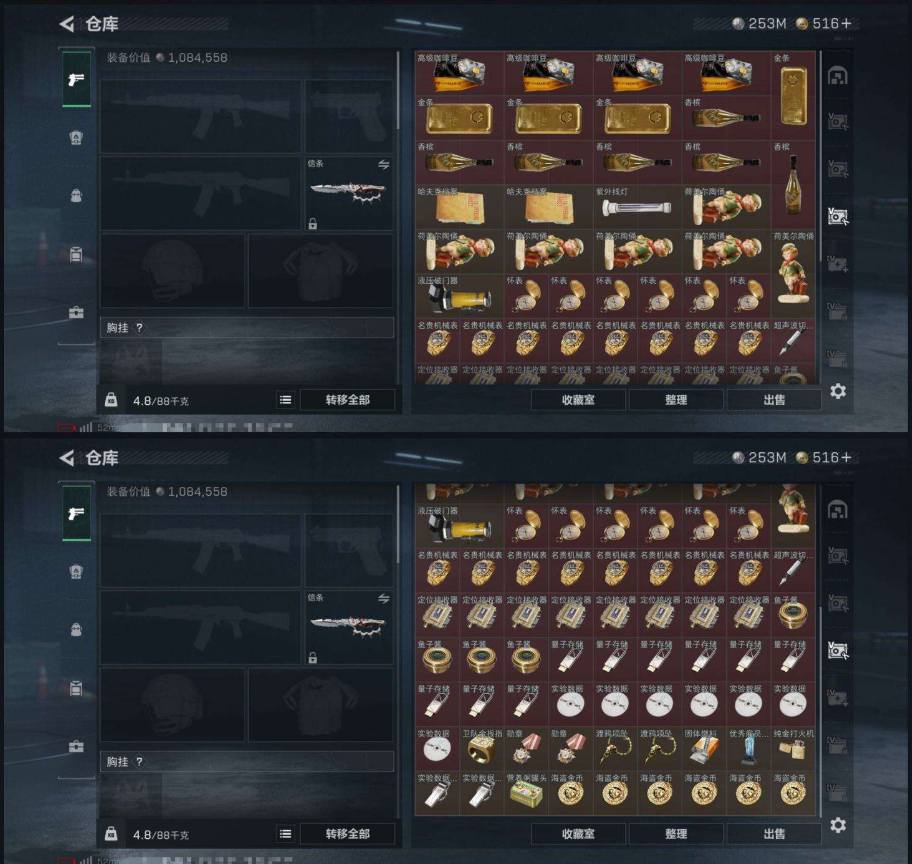
Task: Go back using 仓库 arrow in upper screenshot
Action: pyautogui.click(x=67, y=24)
